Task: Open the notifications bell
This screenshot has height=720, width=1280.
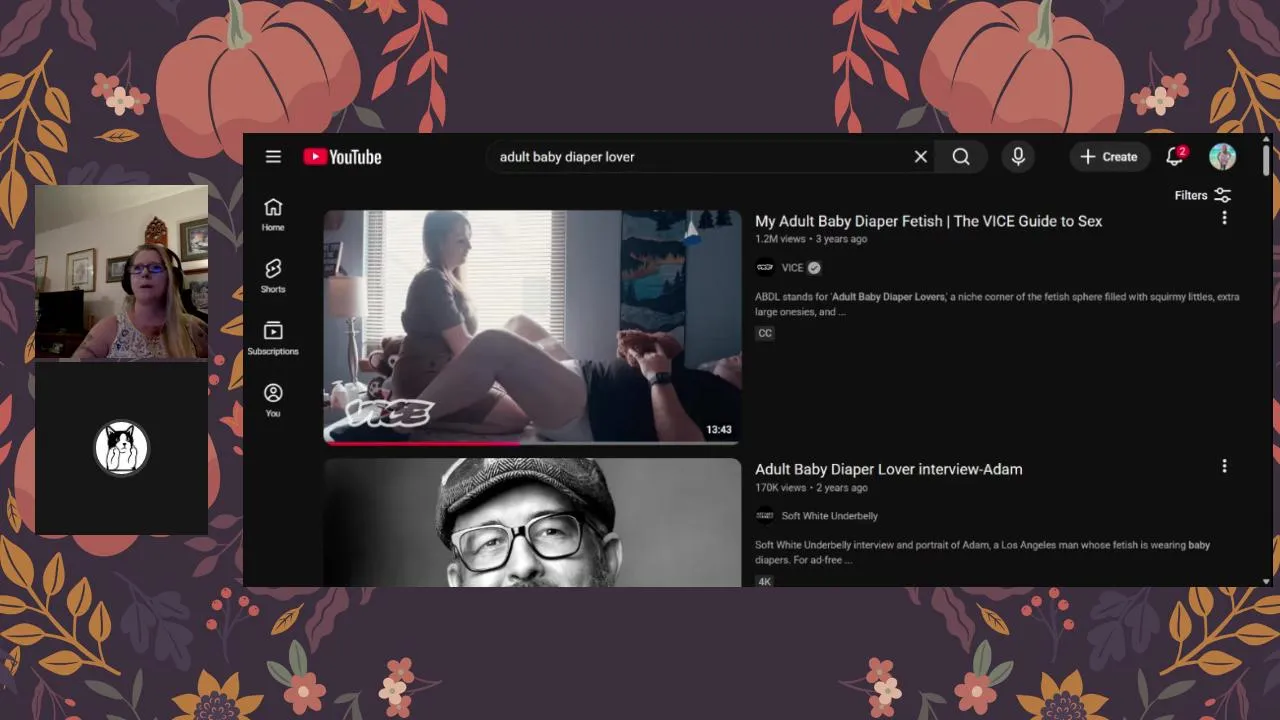Action: 1175,157
